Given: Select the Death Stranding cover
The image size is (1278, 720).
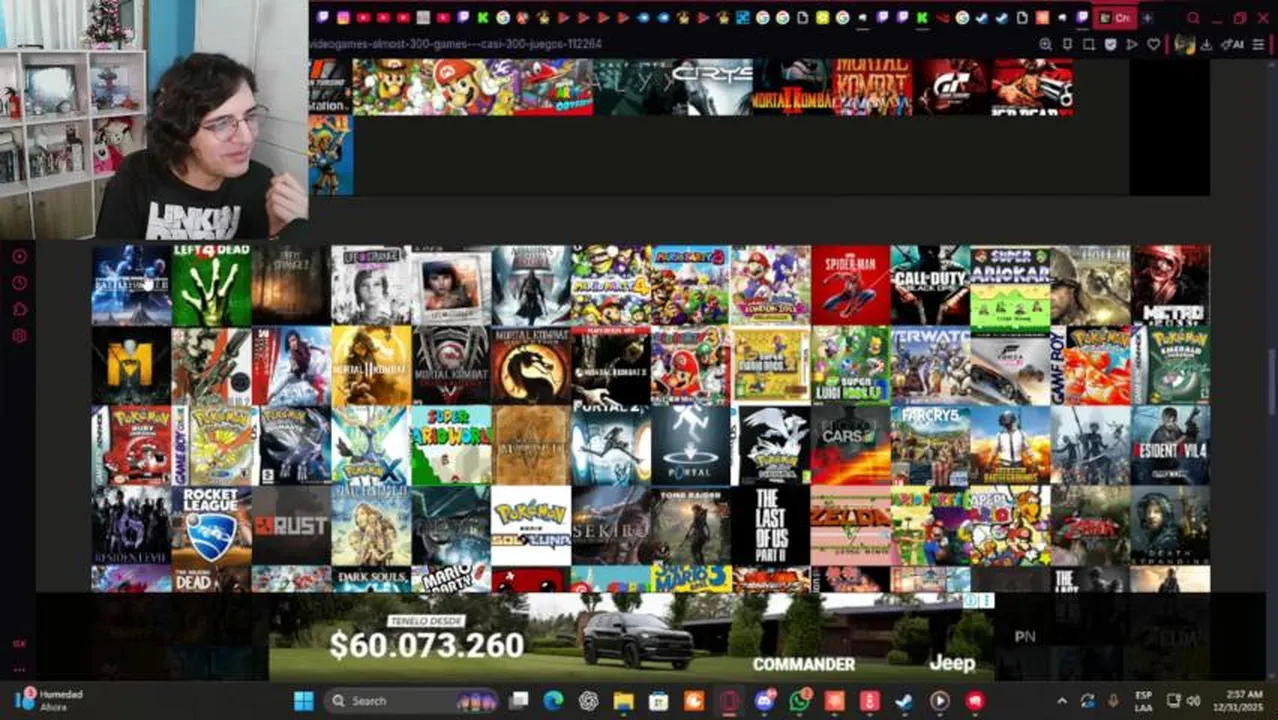Looking at the screenshot, I should tap(1170, 525).
